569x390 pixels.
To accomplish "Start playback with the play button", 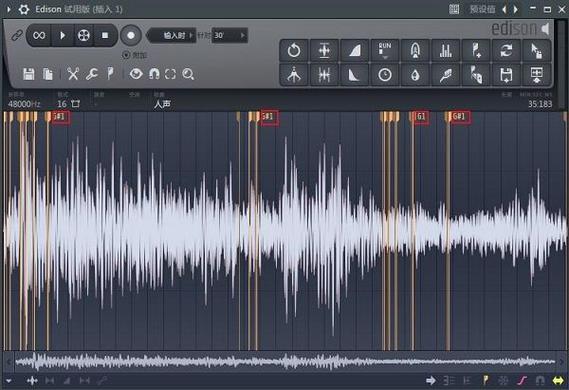I will (62, 35).
